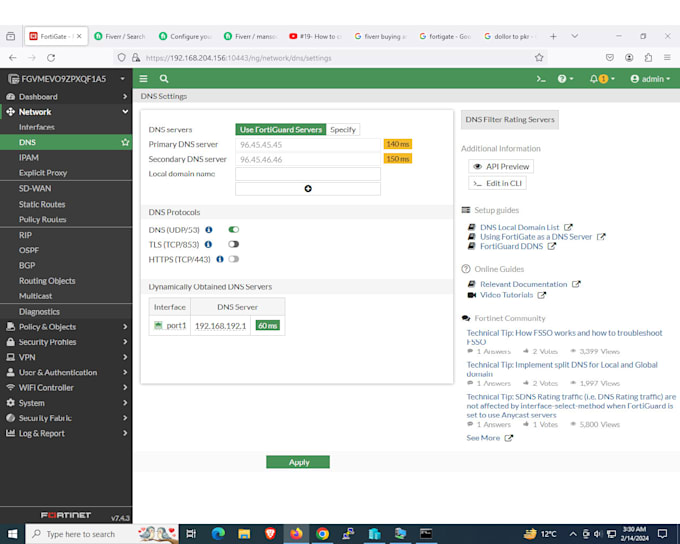
Task: Open the Video Tutorials link
Action: point(507,295)
